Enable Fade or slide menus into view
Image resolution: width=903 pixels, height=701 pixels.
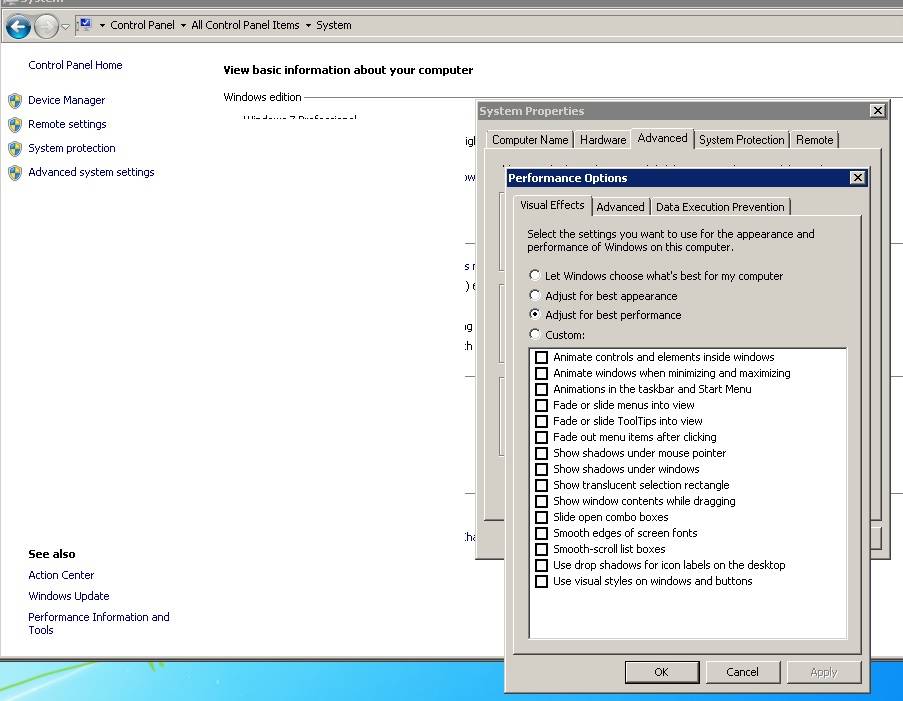point(541,405)
